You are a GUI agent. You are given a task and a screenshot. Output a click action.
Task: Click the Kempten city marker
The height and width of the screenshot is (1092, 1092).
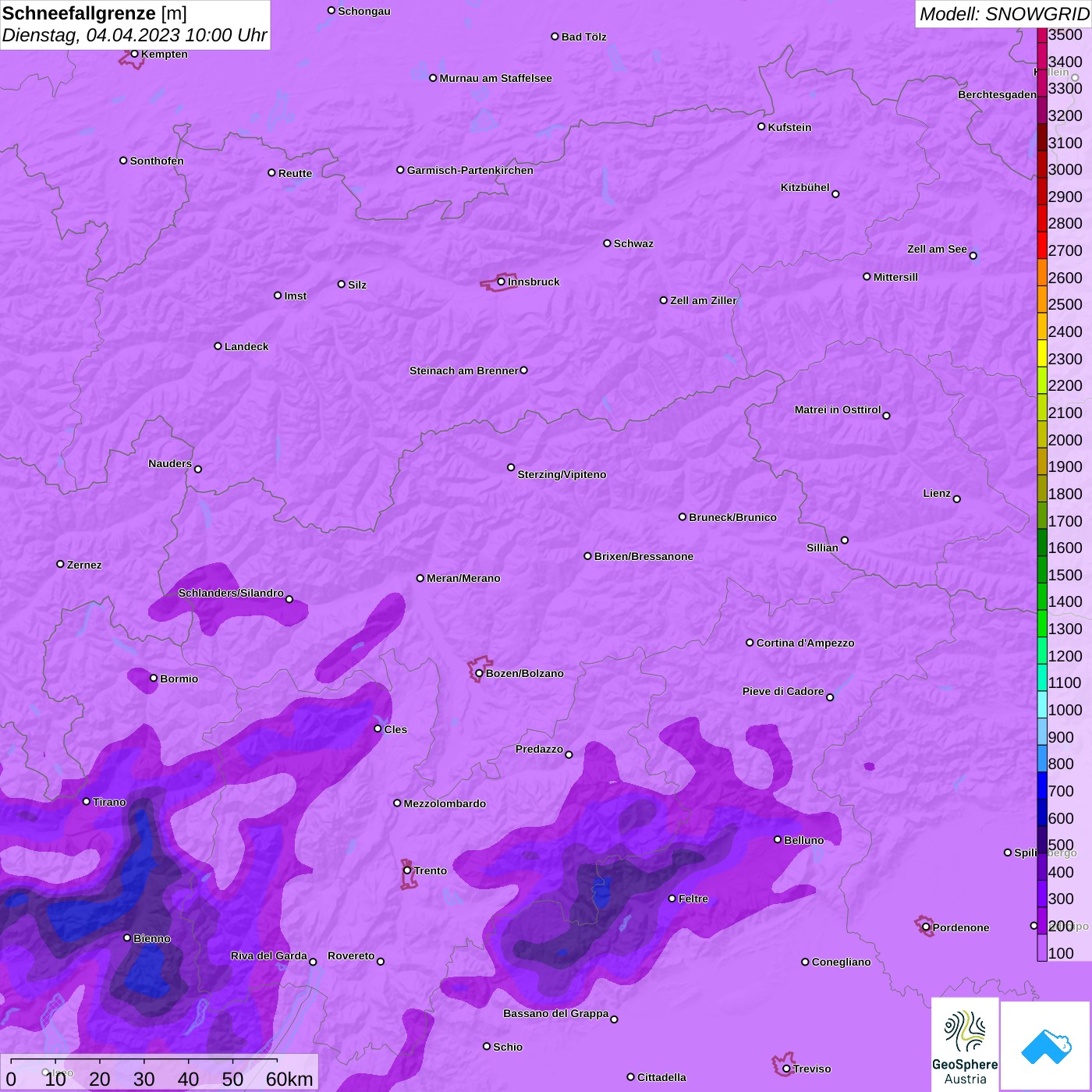click(134, 54)
